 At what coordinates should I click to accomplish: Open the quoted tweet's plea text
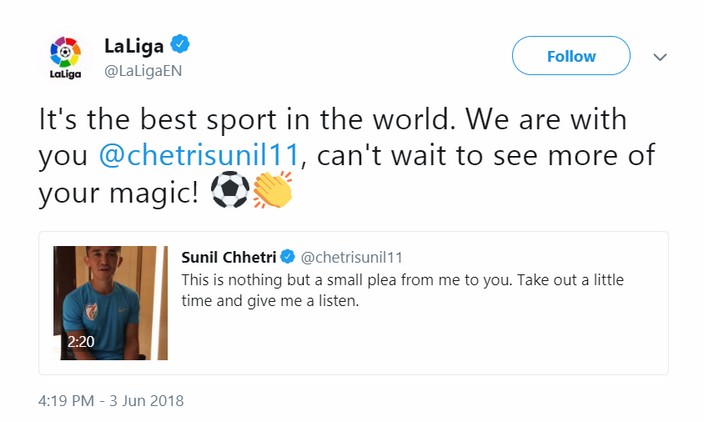point(402,290)
